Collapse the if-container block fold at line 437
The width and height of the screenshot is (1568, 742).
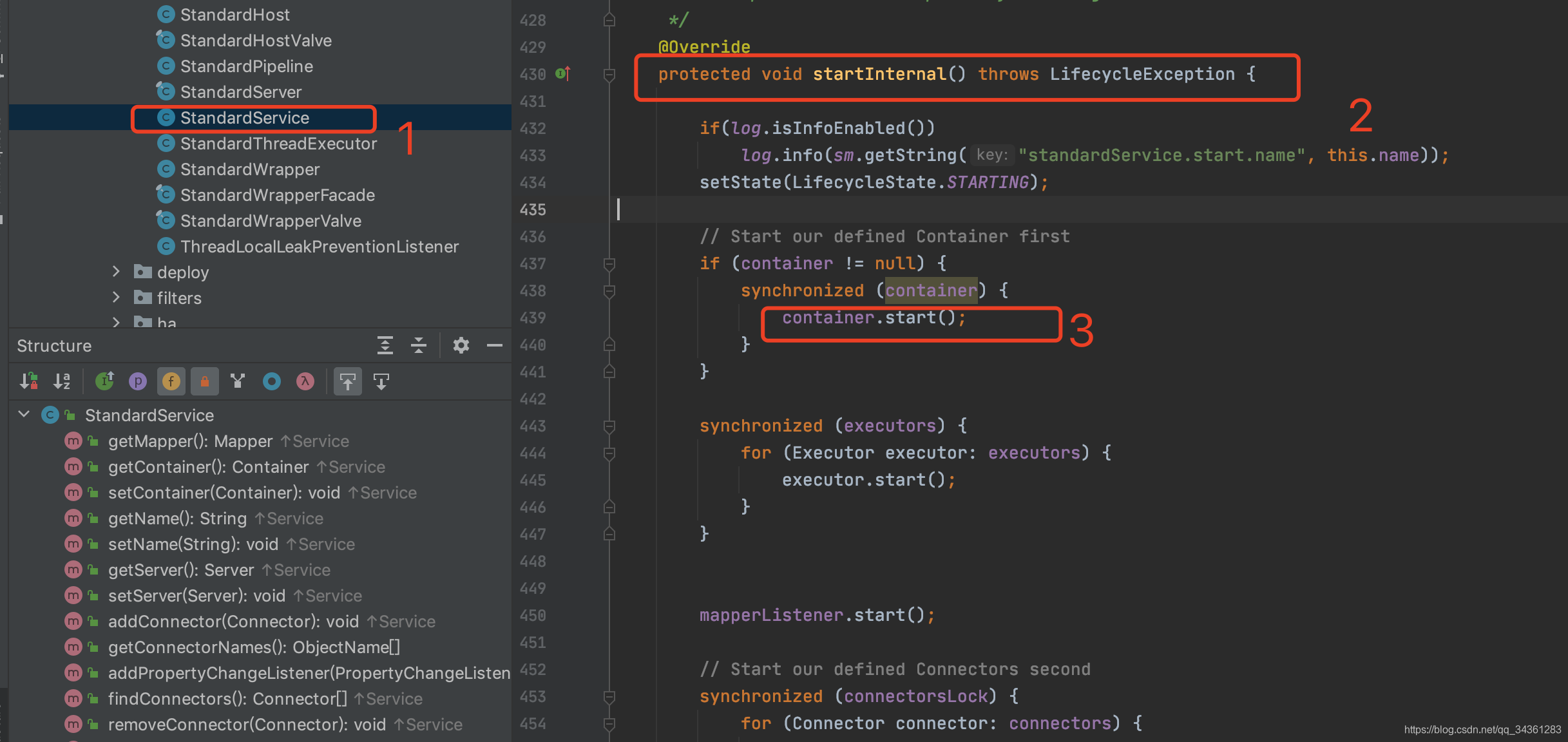pyautogui.click(x=609, y=264)
